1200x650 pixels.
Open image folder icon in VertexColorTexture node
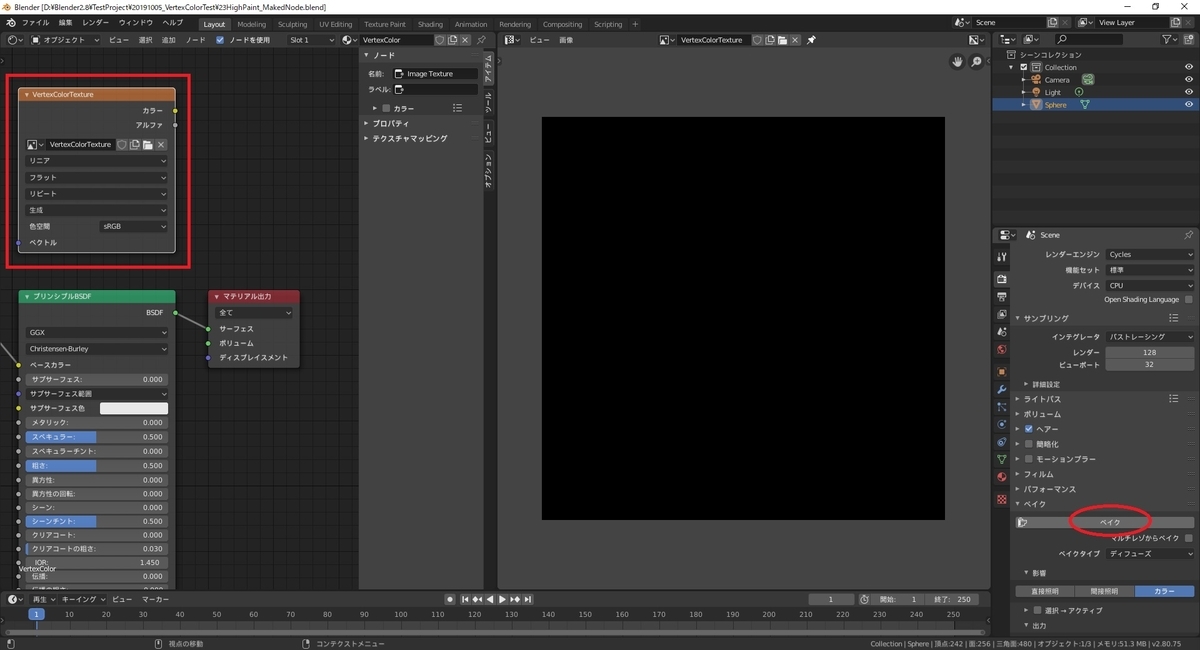(x=147, y=145)
